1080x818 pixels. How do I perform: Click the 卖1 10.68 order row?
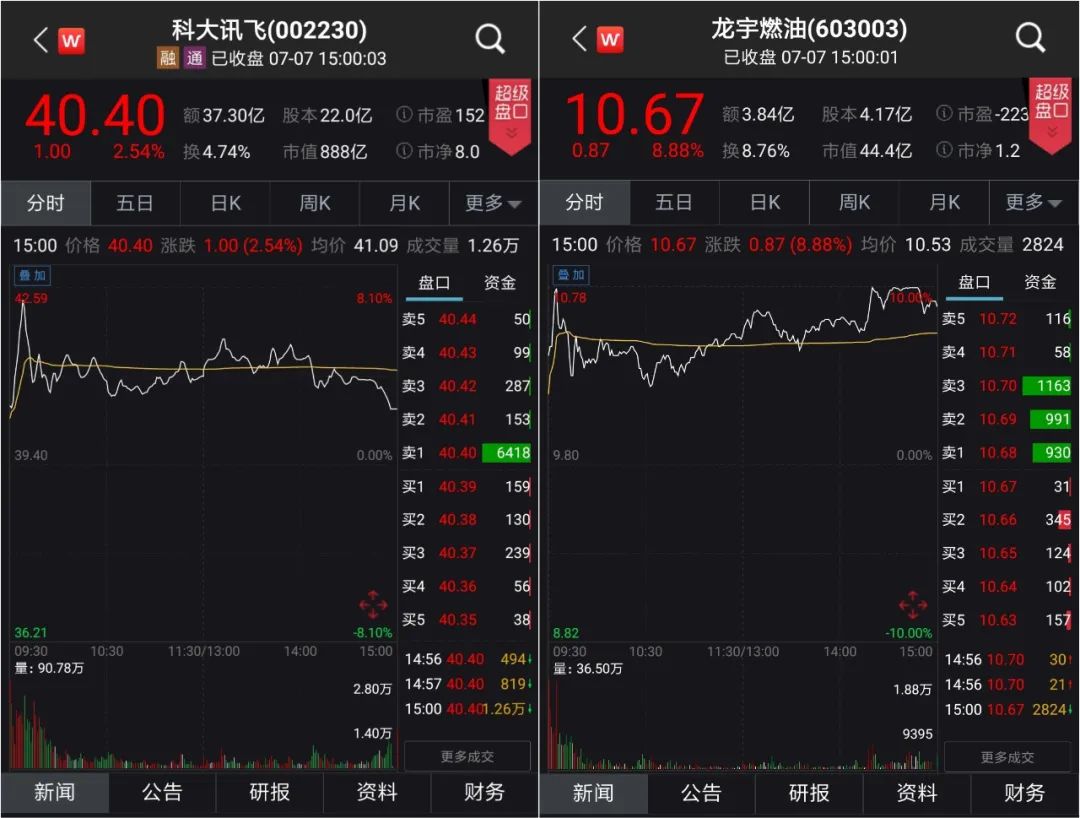(1007, 453)
